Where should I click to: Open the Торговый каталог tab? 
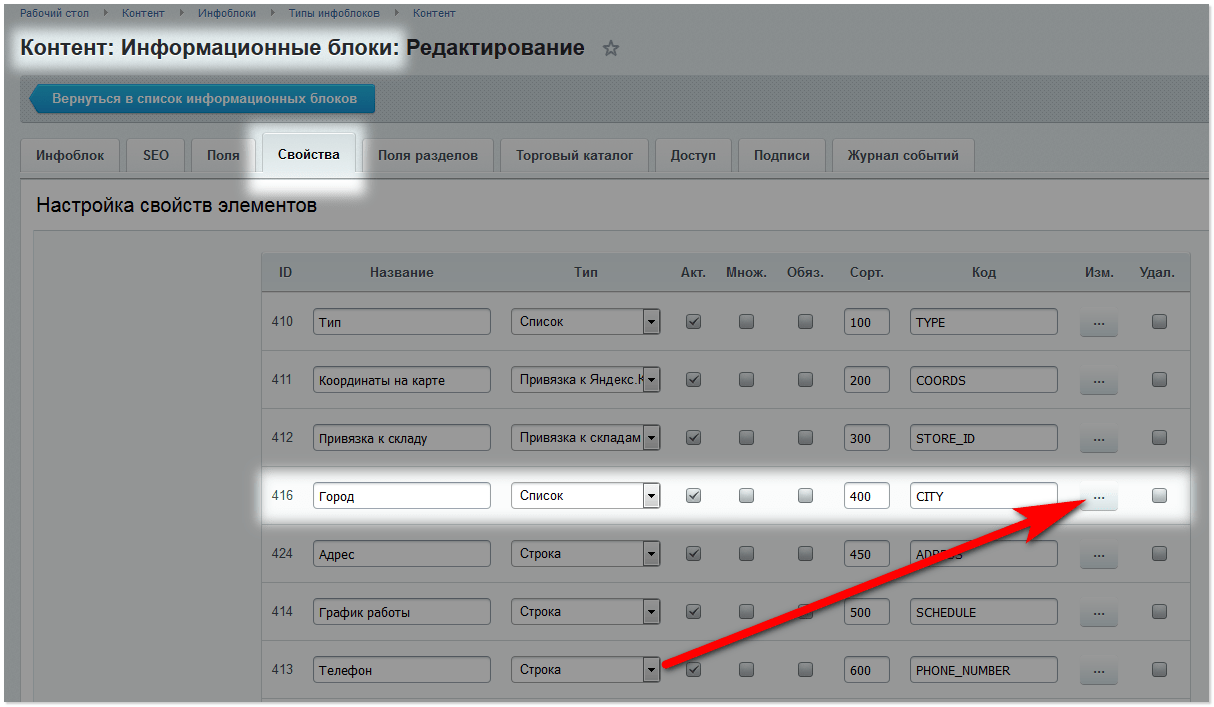point(575,156)
